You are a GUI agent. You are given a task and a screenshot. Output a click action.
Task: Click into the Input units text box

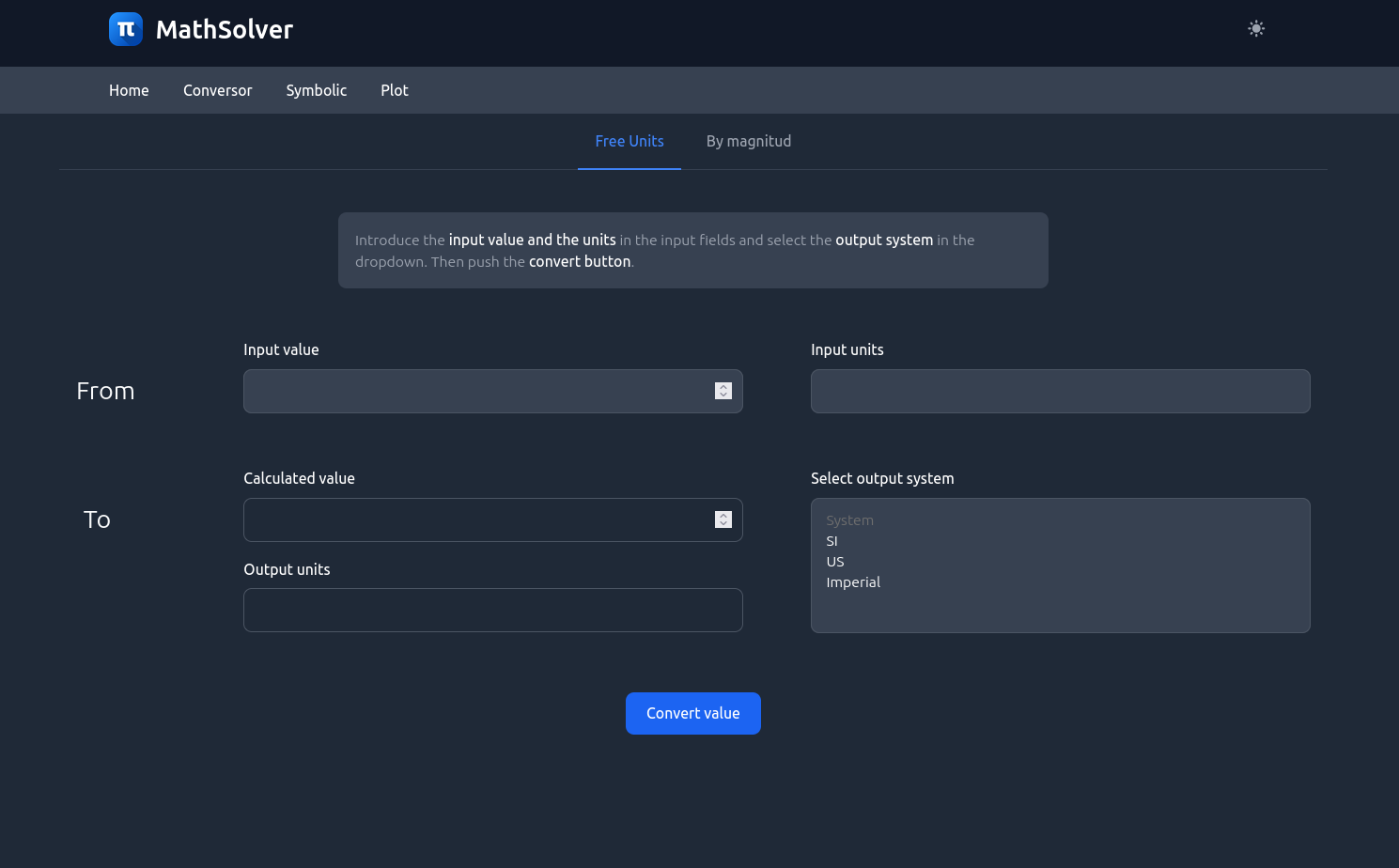click(x=1060, y=391)
